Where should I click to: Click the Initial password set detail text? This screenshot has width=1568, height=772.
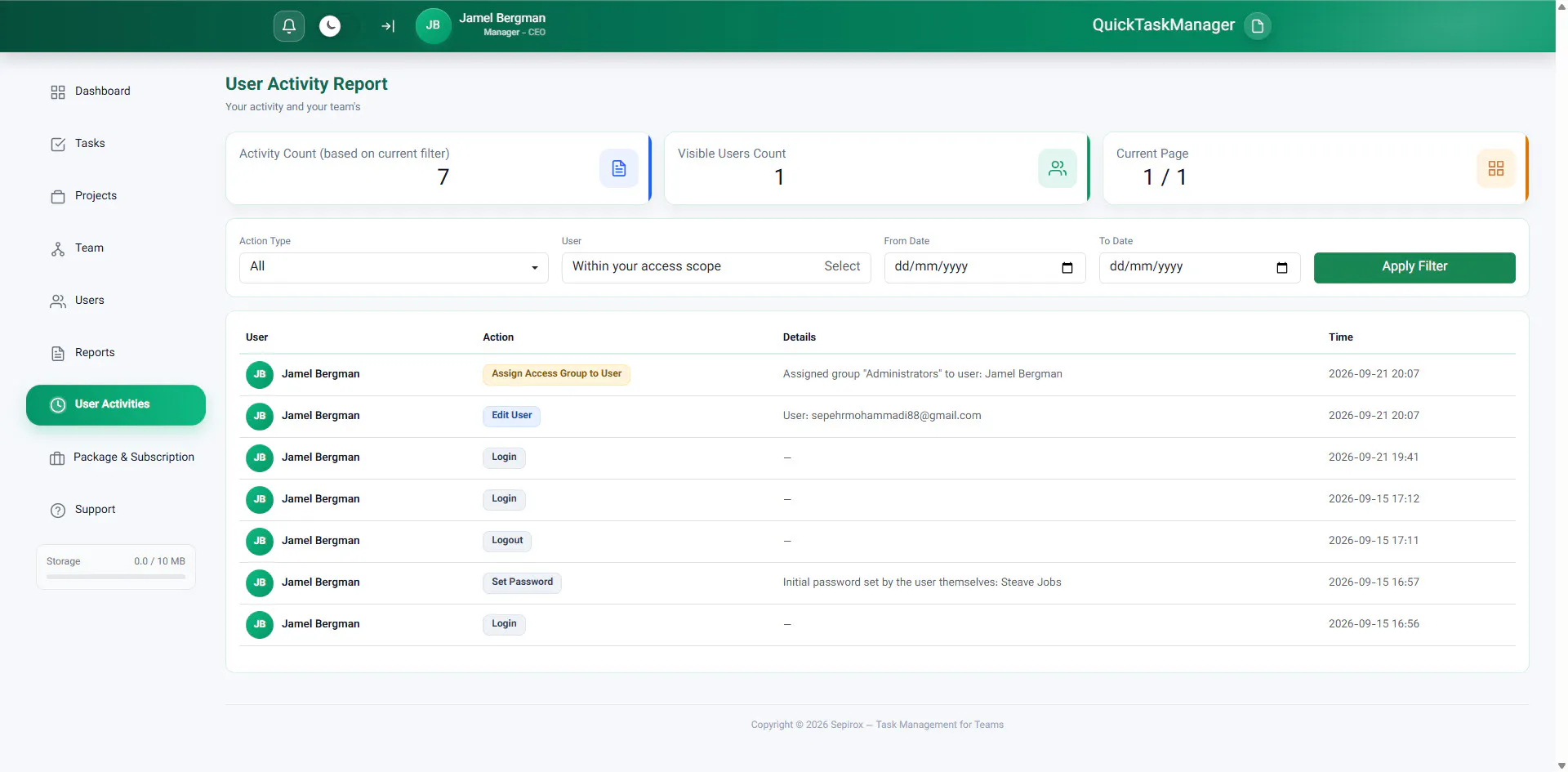922,582
